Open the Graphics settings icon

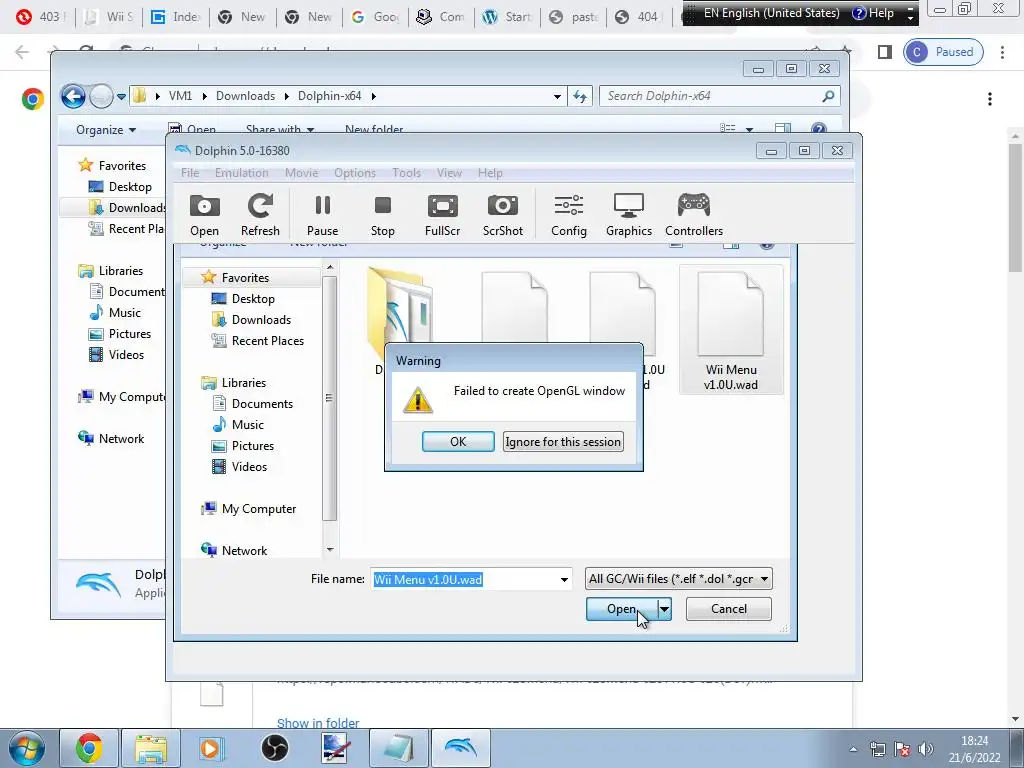(x=629, y=215)
